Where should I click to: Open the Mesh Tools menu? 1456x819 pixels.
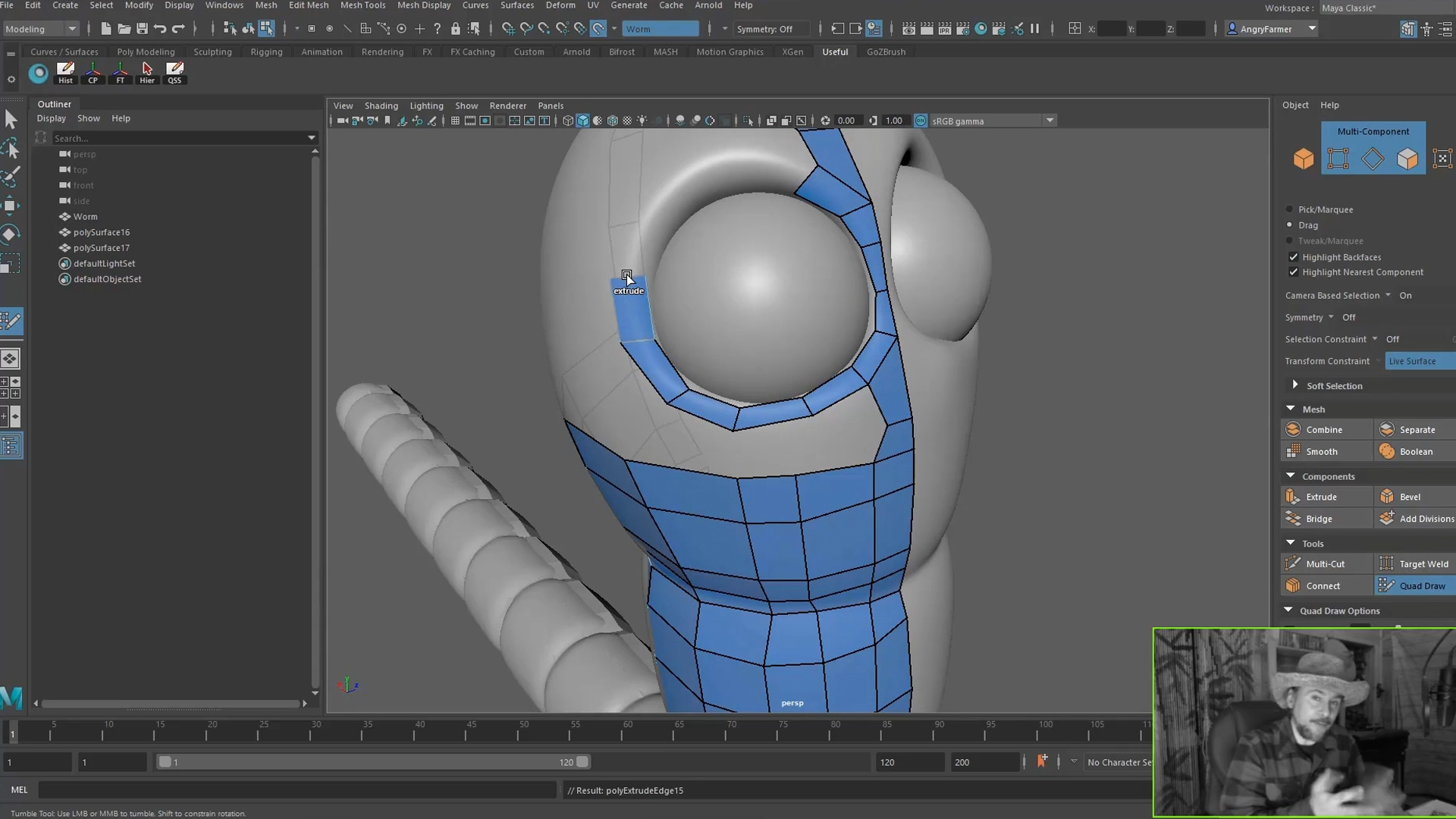362,5
